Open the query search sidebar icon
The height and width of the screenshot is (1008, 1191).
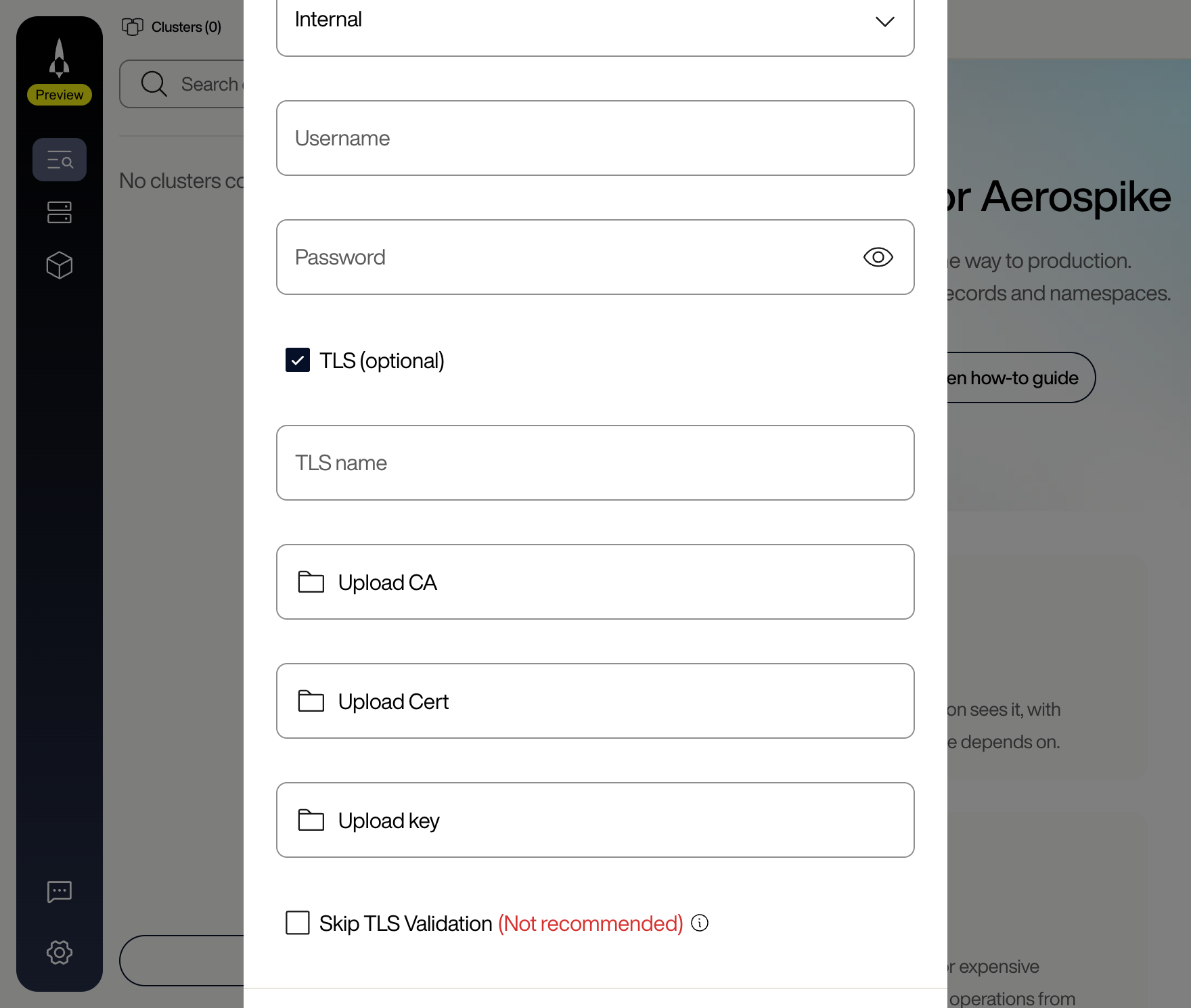click(60, 160)
